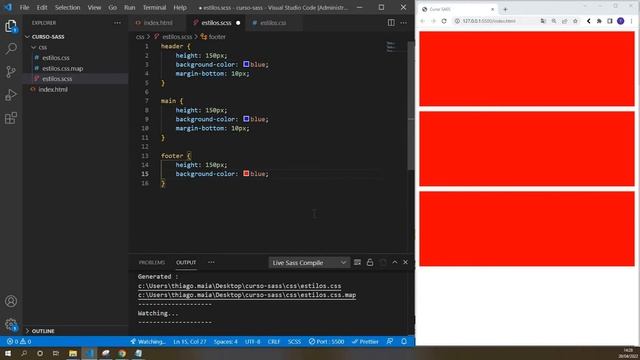640x360 pixels.
Task: Open Windows Start menu
Action: (x=7, y=353)
